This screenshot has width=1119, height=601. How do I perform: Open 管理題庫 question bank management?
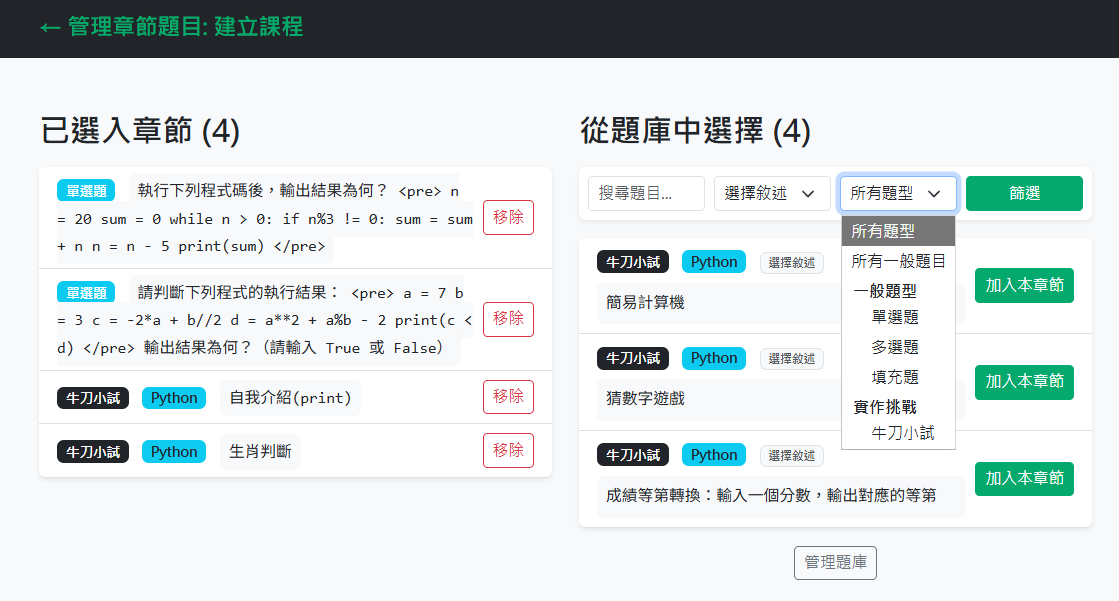point(835,563)
